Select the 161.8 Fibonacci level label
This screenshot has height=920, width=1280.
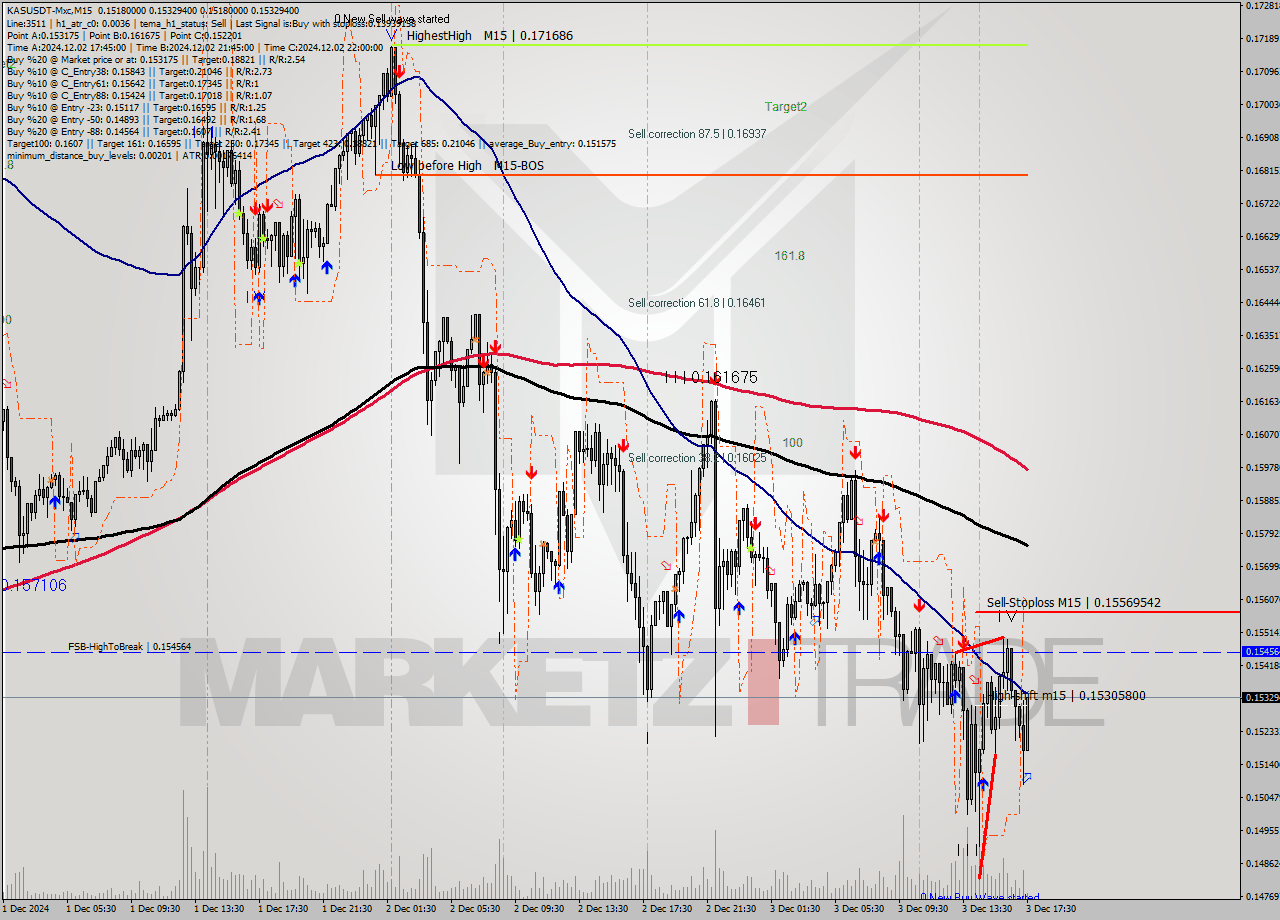coord(789,256)
